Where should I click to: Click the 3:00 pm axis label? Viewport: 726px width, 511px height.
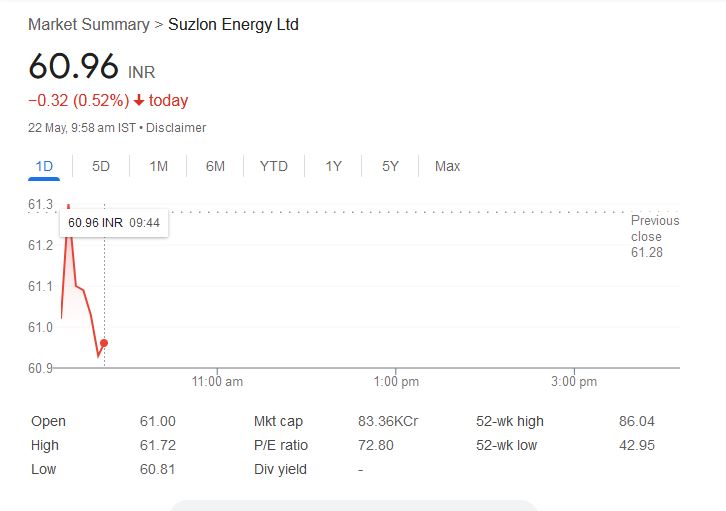click(574, 382)
